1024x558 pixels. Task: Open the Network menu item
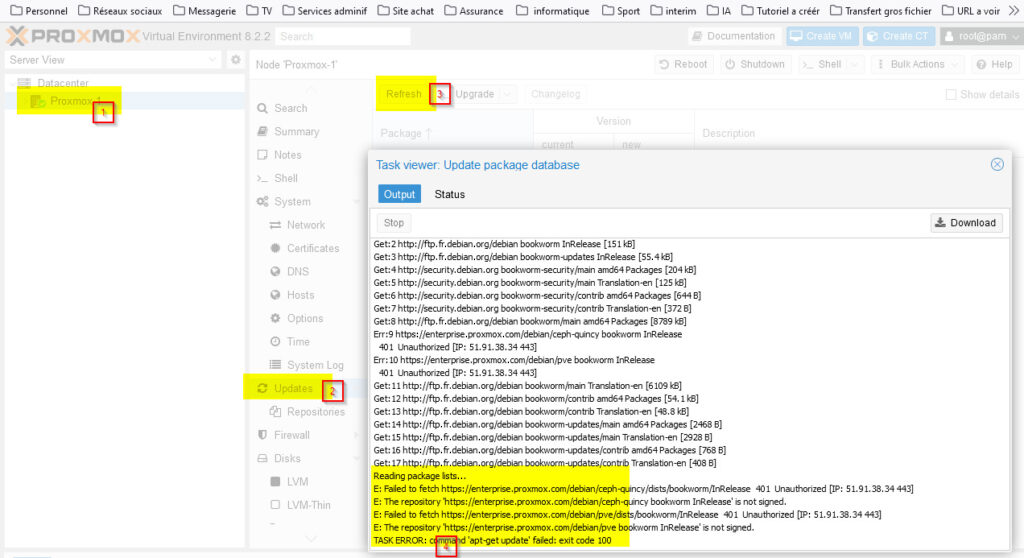point(307,225)
